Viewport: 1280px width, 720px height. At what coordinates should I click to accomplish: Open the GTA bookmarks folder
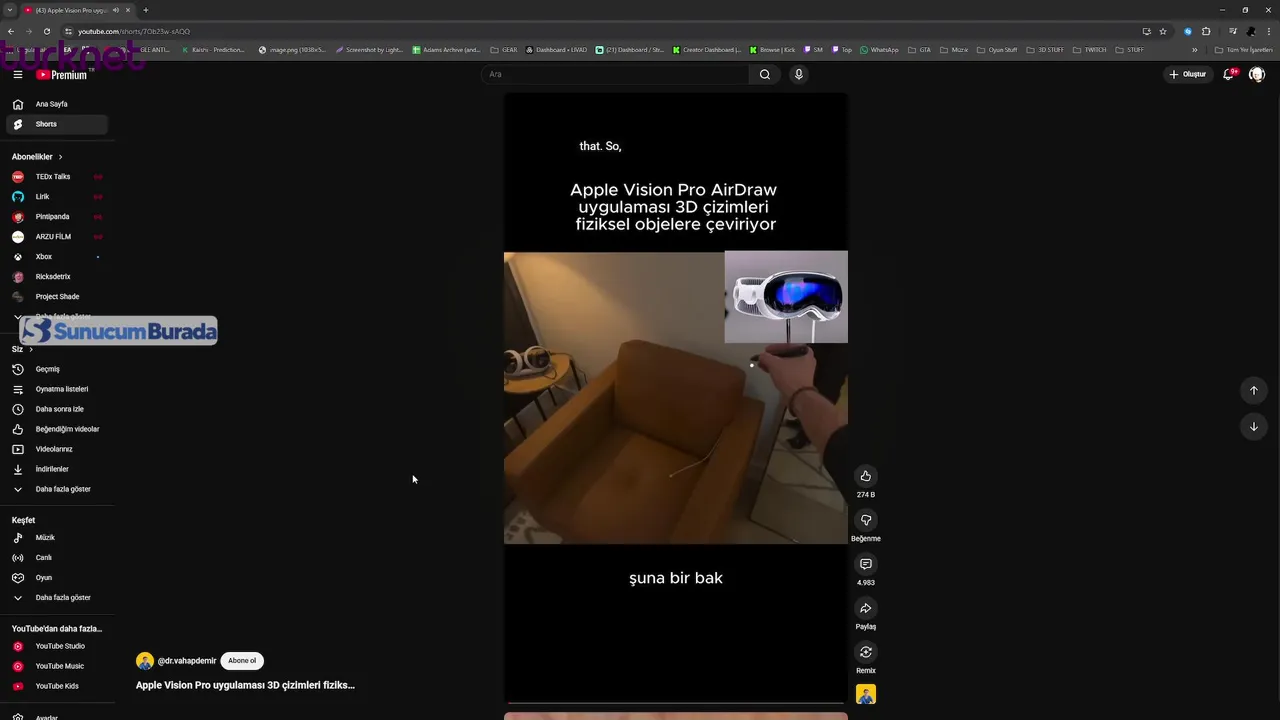pos(919,50)
